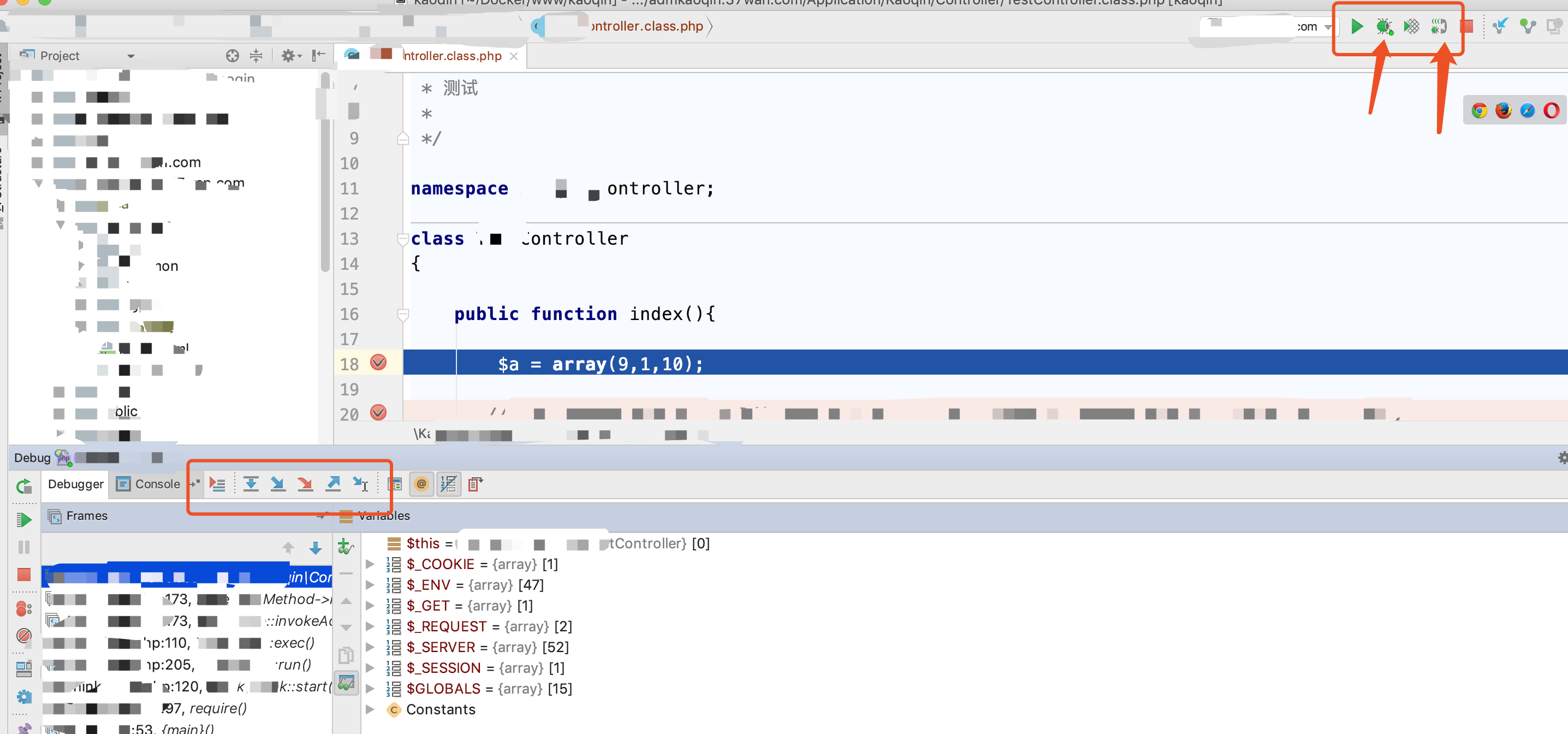
Task: Click the Step Into icon
Action: pos(277,484)
